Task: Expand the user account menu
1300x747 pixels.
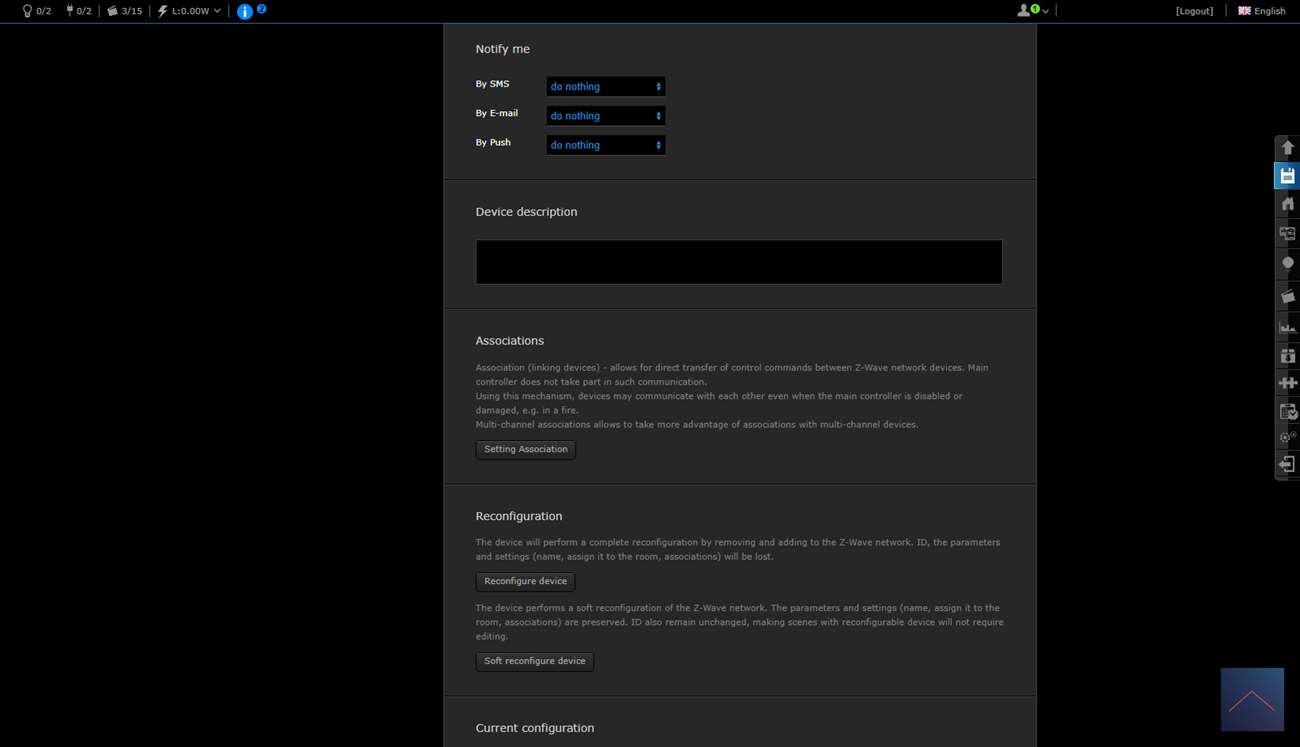Action: point(1032,11)
